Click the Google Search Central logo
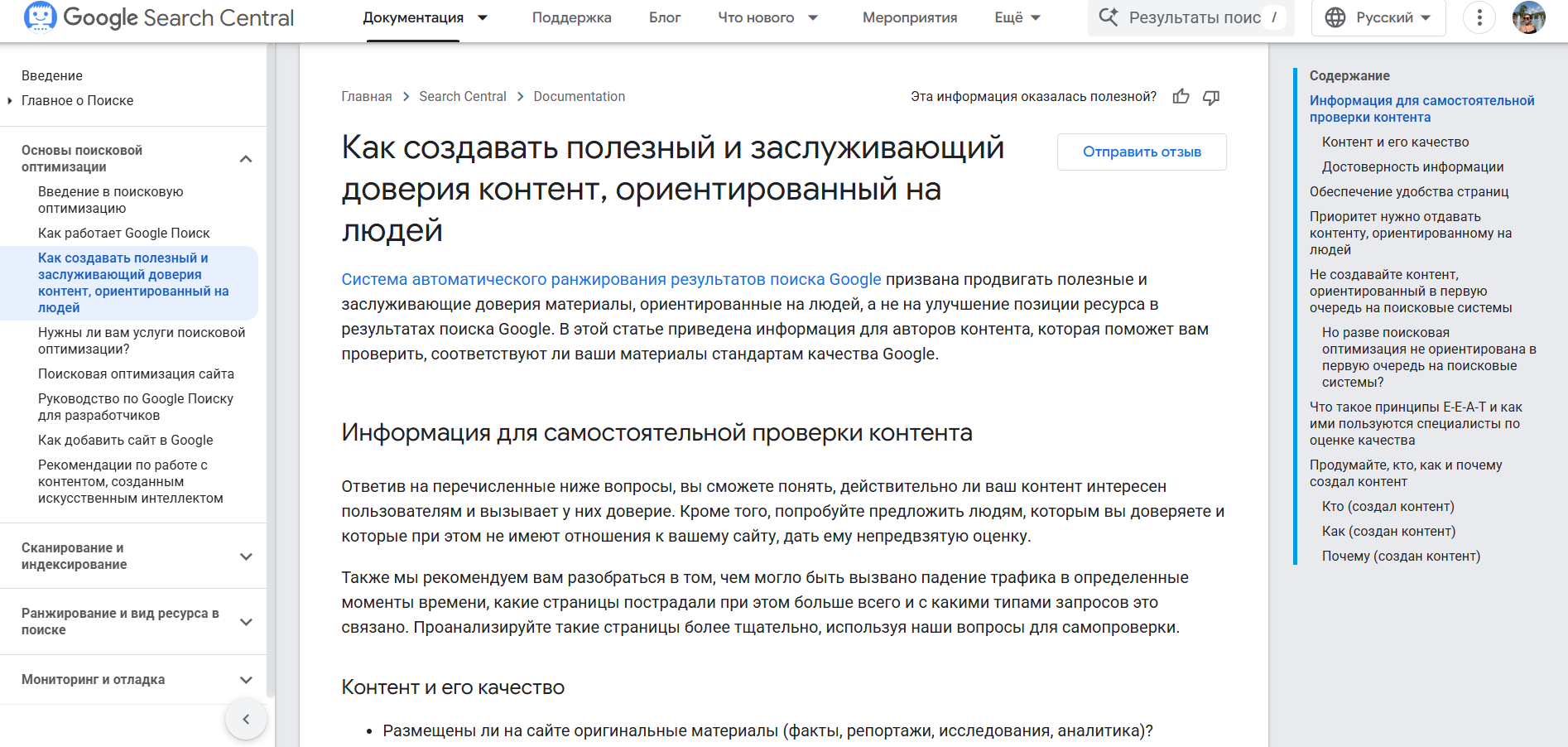The height and width of the screenshot is (747, 1568). (x=159, y=17)
